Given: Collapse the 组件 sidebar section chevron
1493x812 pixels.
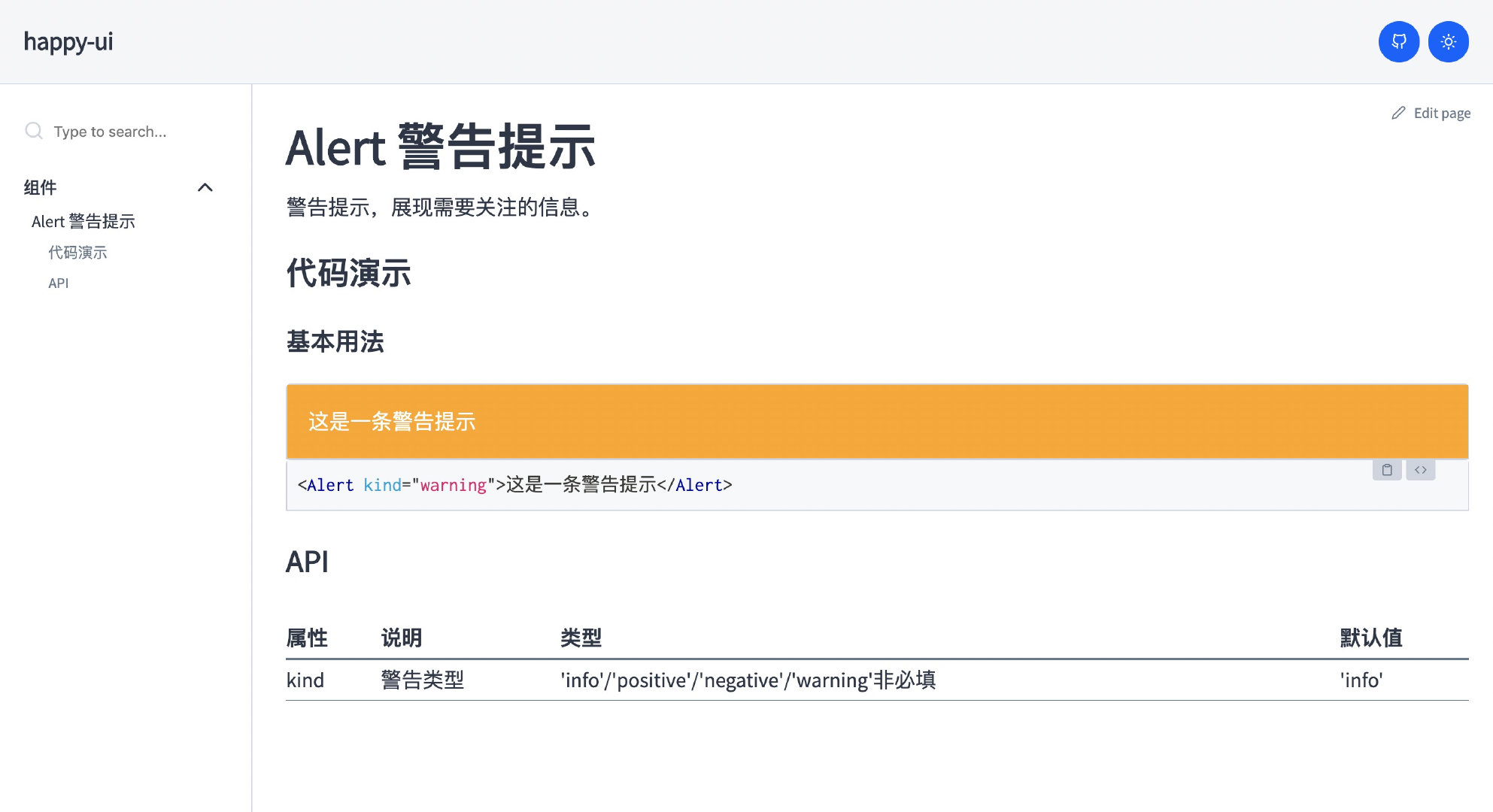Looking at the screenshot, I should pos(205,187).
